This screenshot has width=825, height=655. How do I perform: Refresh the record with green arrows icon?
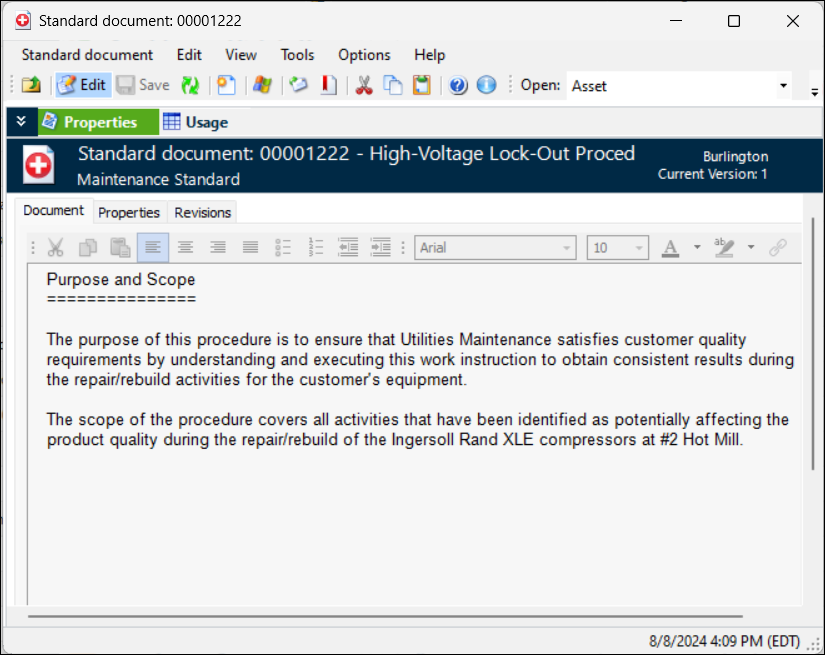(x=190, y=85)
